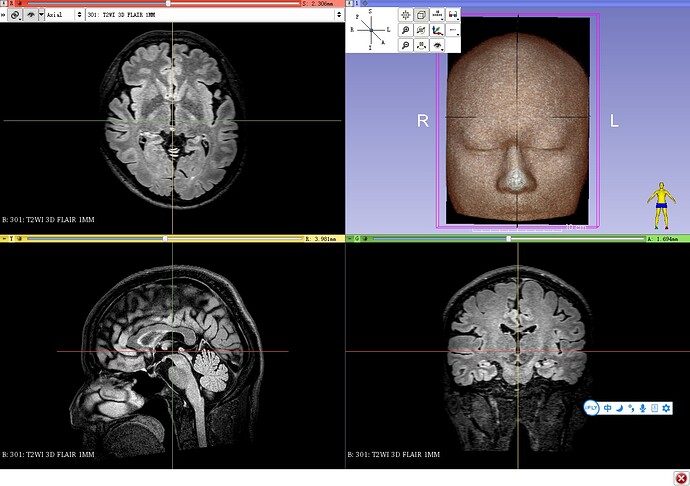690x486 pixels.
Task: Reset green slice field of view icon
Action: click(364, 239)
